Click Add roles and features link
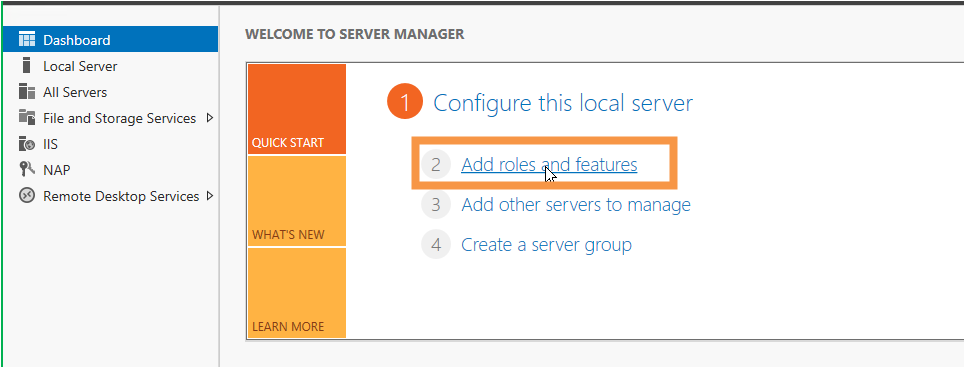Image resolution: width=965 pixels, height=368 pixels. tap(549, 164)
